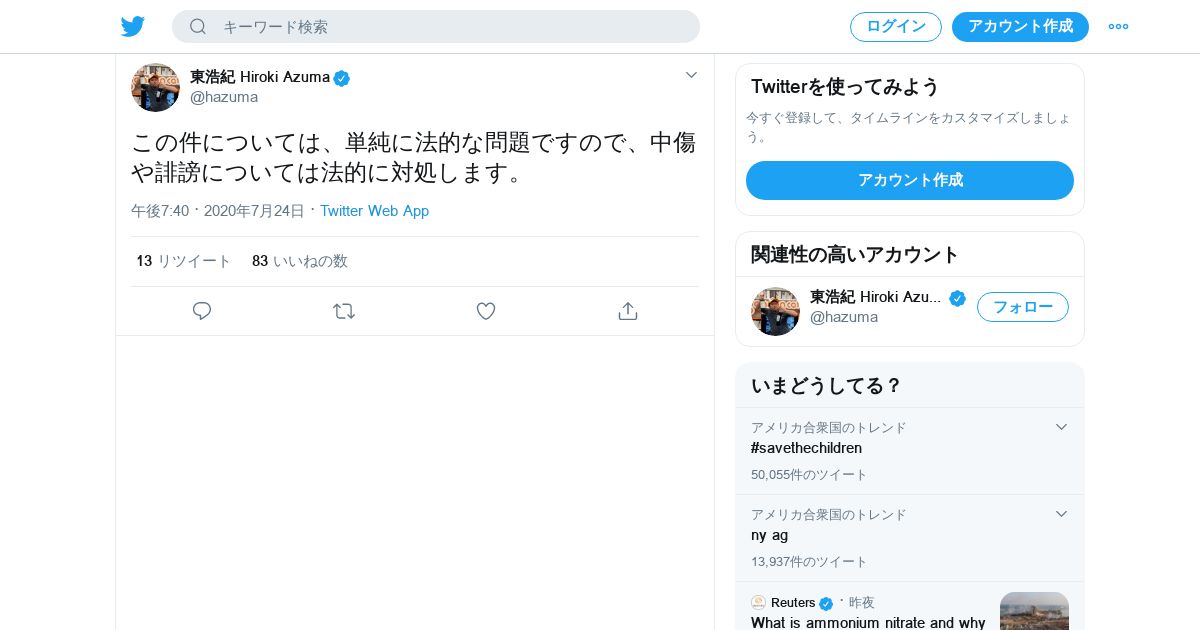
Task: Share the tweet via share icon
Action: 628,311
